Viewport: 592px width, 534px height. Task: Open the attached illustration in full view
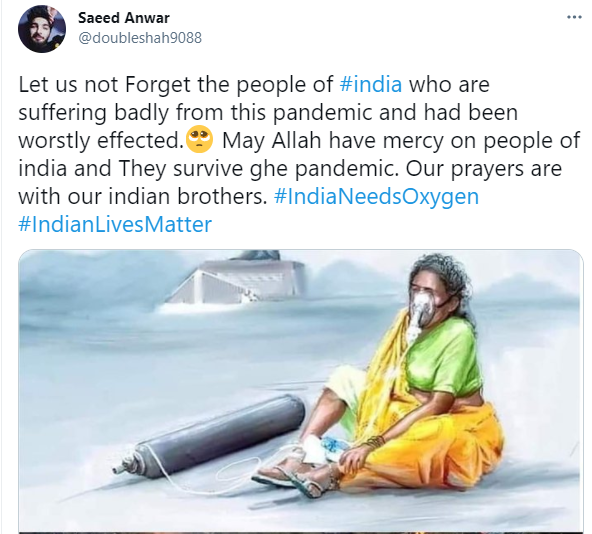pos(301,391)
